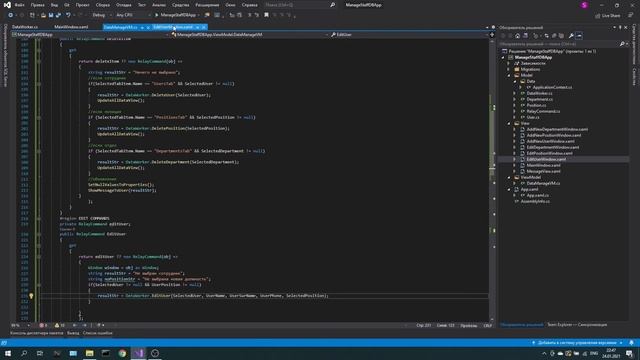This screenshot has height=360, width=640.
Task: Open the Отладка menu
Action: pyautogui.click(x=123, y=5)
